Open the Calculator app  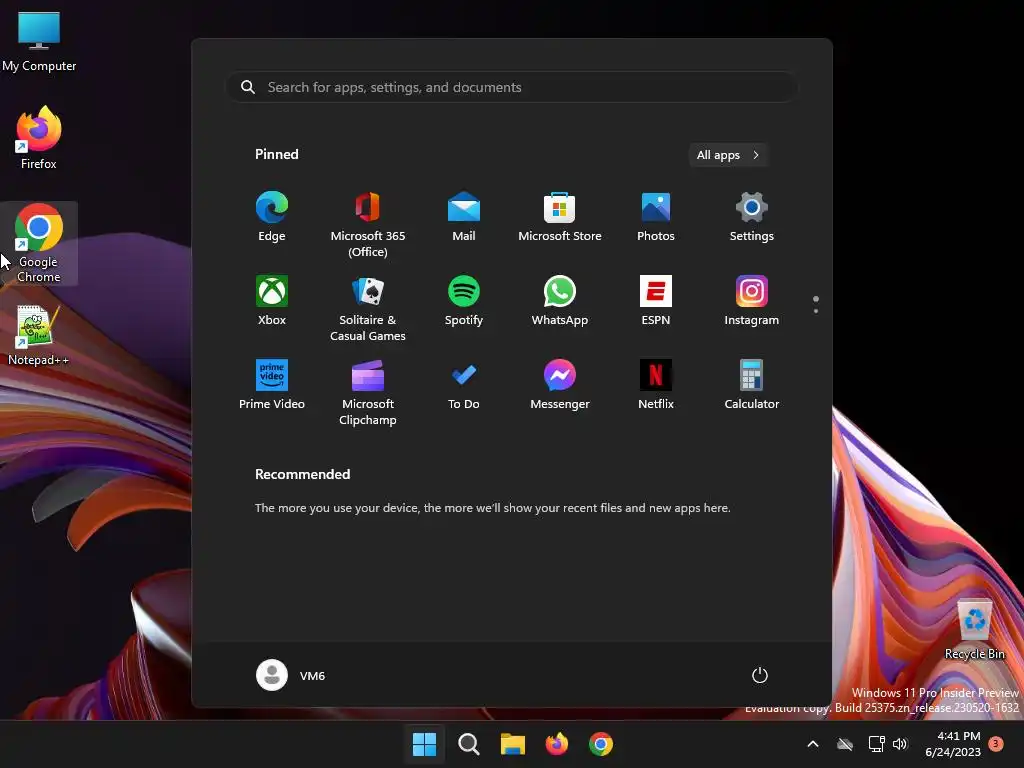(x=752, y=385)
